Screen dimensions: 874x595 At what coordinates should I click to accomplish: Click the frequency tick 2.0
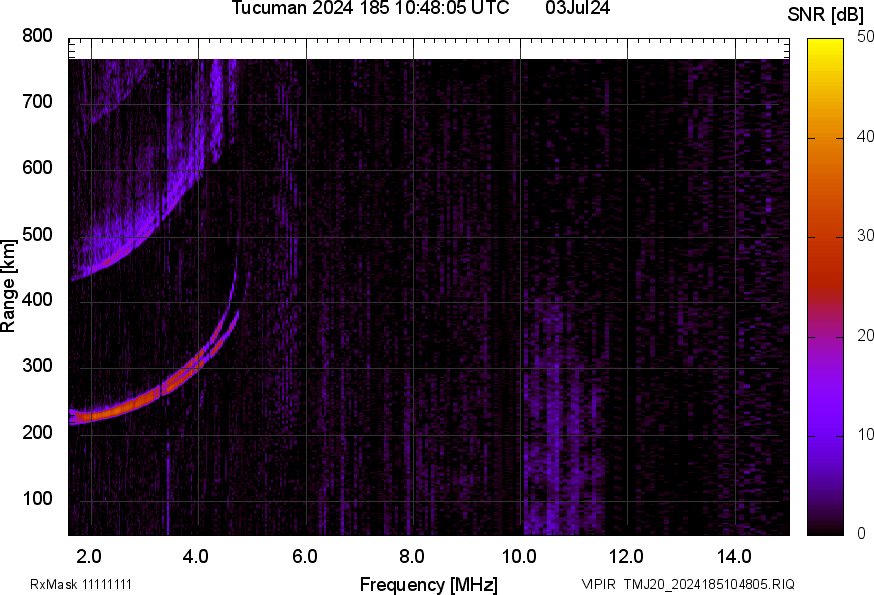pos(89,557)
